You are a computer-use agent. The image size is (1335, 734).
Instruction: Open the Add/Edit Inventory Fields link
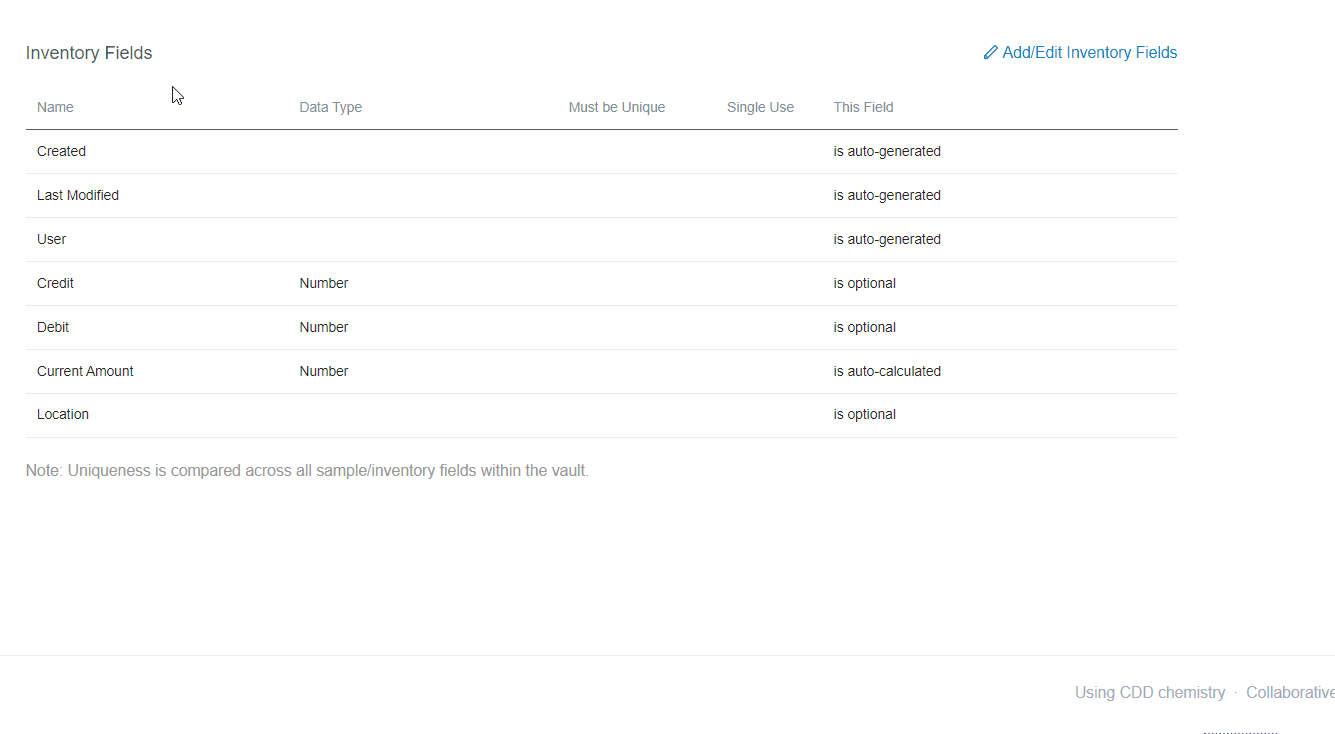pos(1080,53)
